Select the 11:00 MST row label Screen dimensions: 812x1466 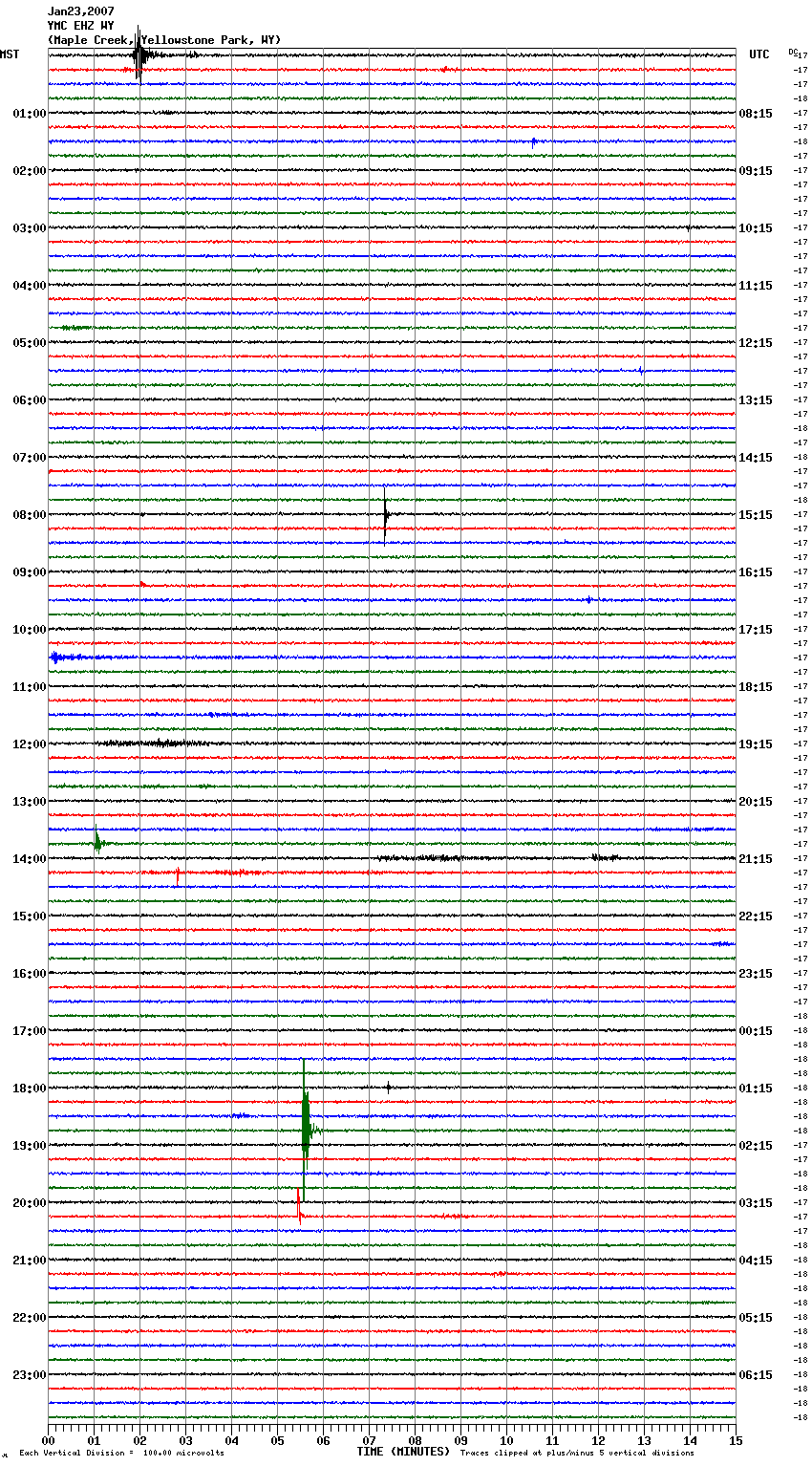pos(29,687)
